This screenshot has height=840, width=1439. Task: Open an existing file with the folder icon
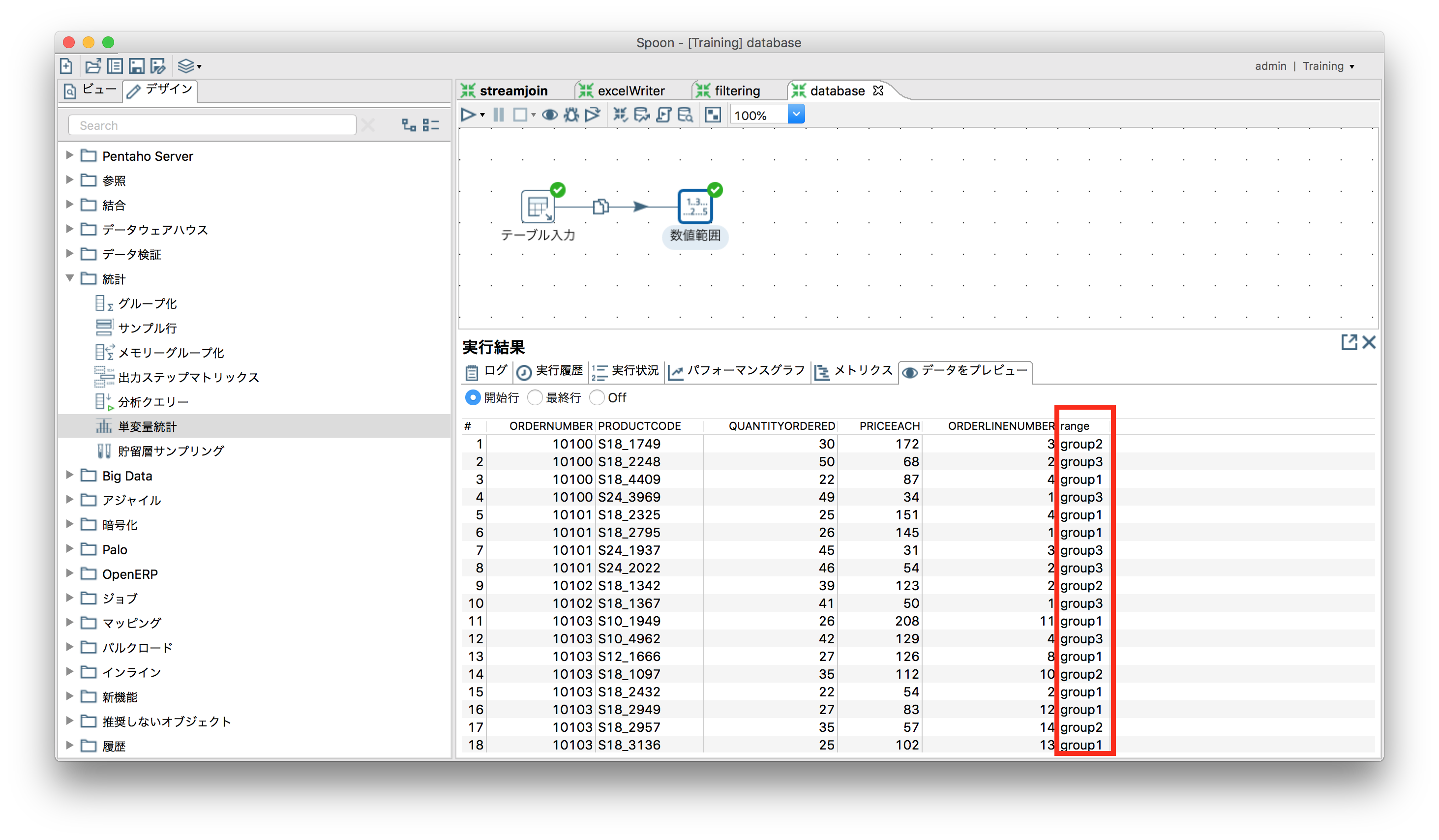(x=92, y=66)
